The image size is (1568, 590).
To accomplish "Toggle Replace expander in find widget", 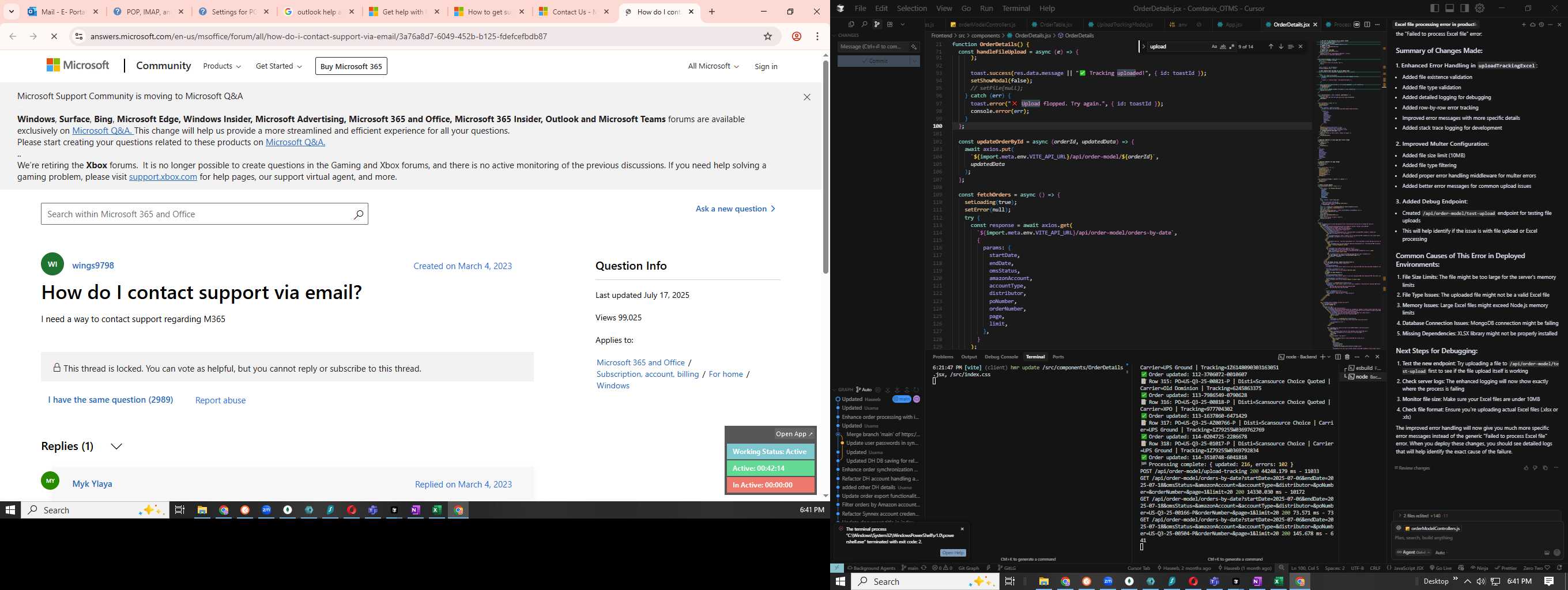I will (x=1144, y=47).
